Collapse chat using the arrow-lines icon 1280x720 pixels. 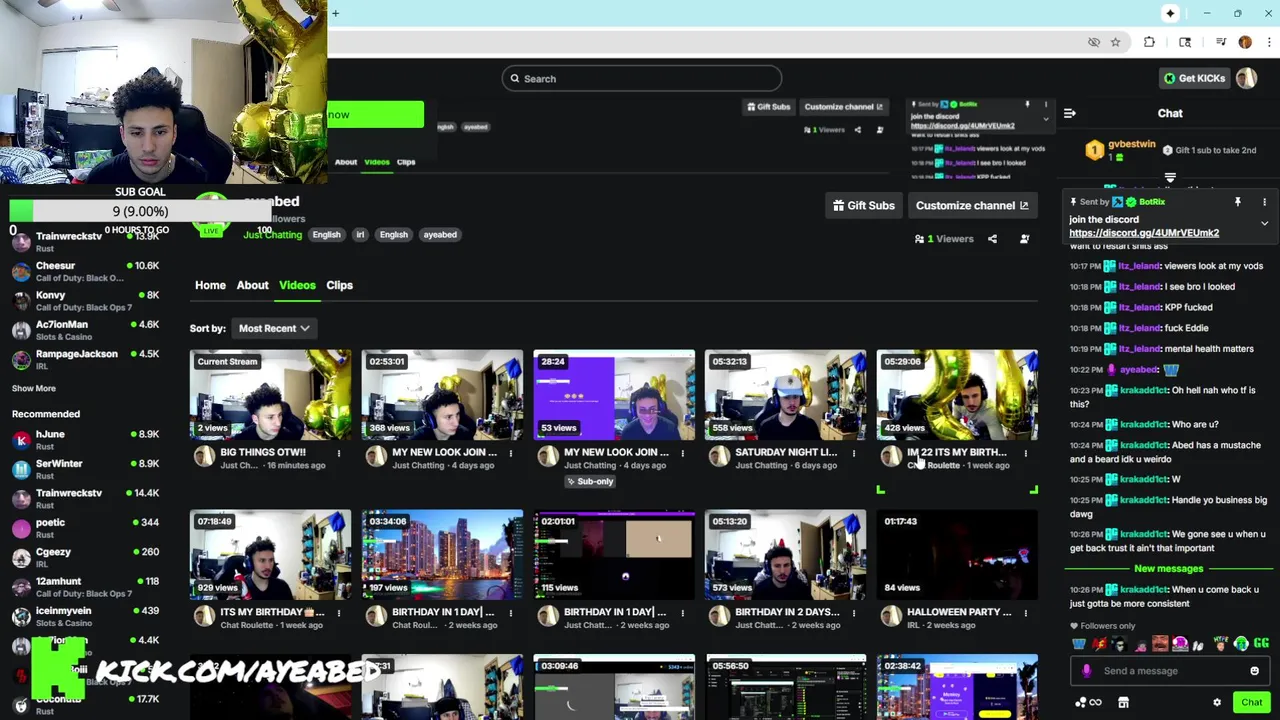[x=1070, y=114]
